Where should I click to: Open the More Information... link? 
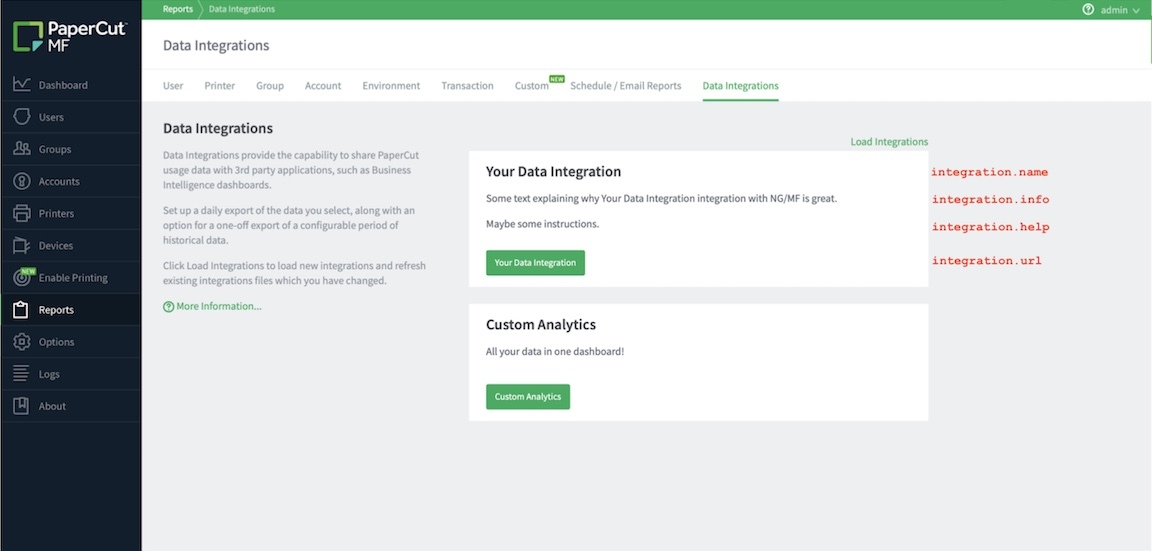pos(218,306)
